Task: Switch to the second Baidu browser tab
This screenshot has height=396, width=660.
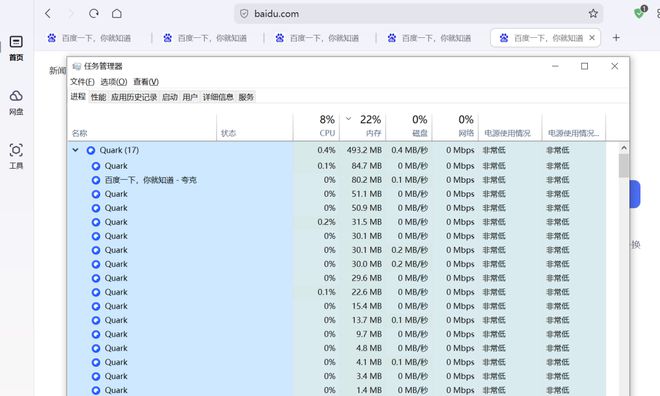Action: (x=205, y=38)
